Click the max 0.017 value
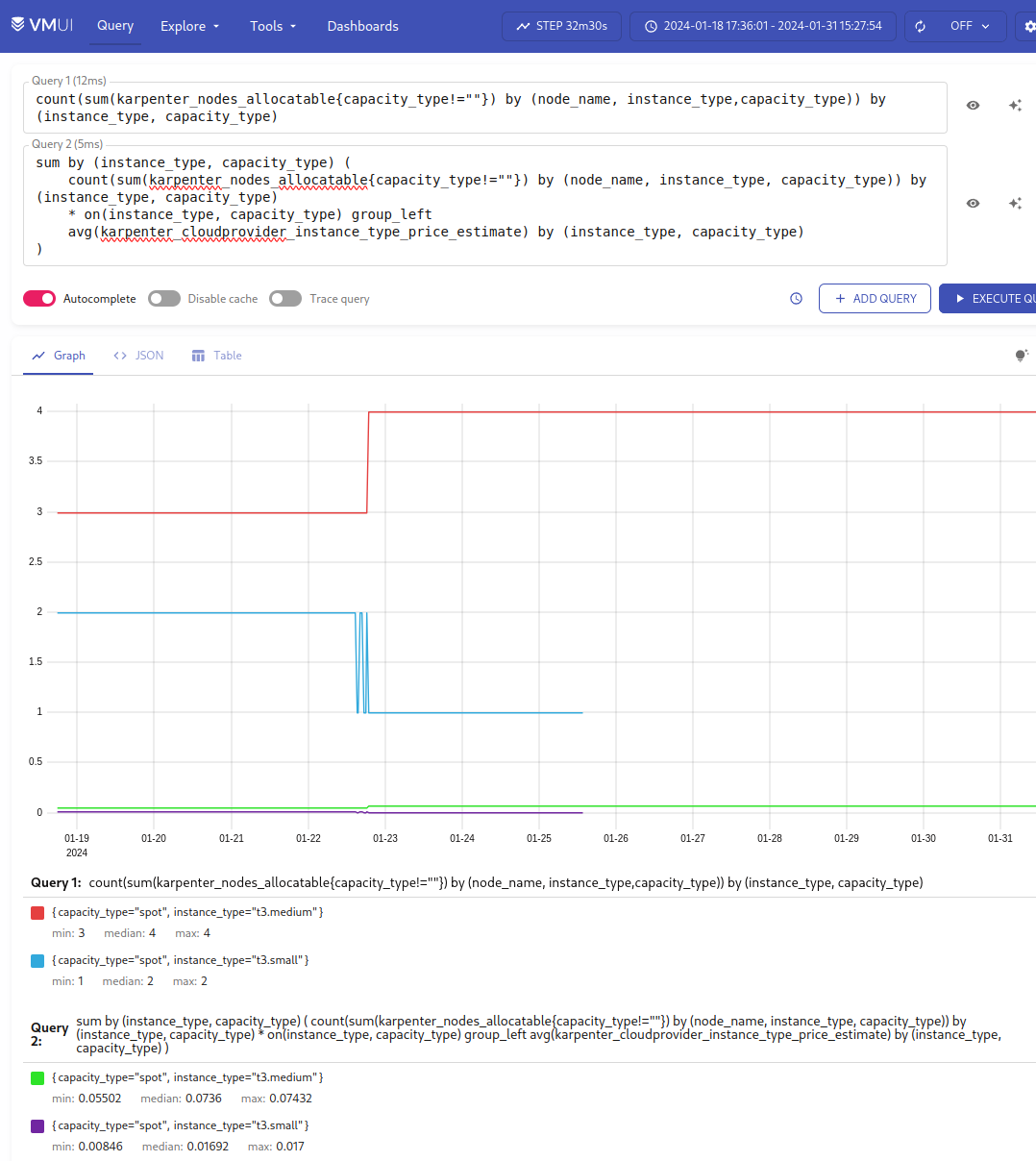Viewport: 1036px width, 1161px height. pyautogui.click(x=290, y=1147)
